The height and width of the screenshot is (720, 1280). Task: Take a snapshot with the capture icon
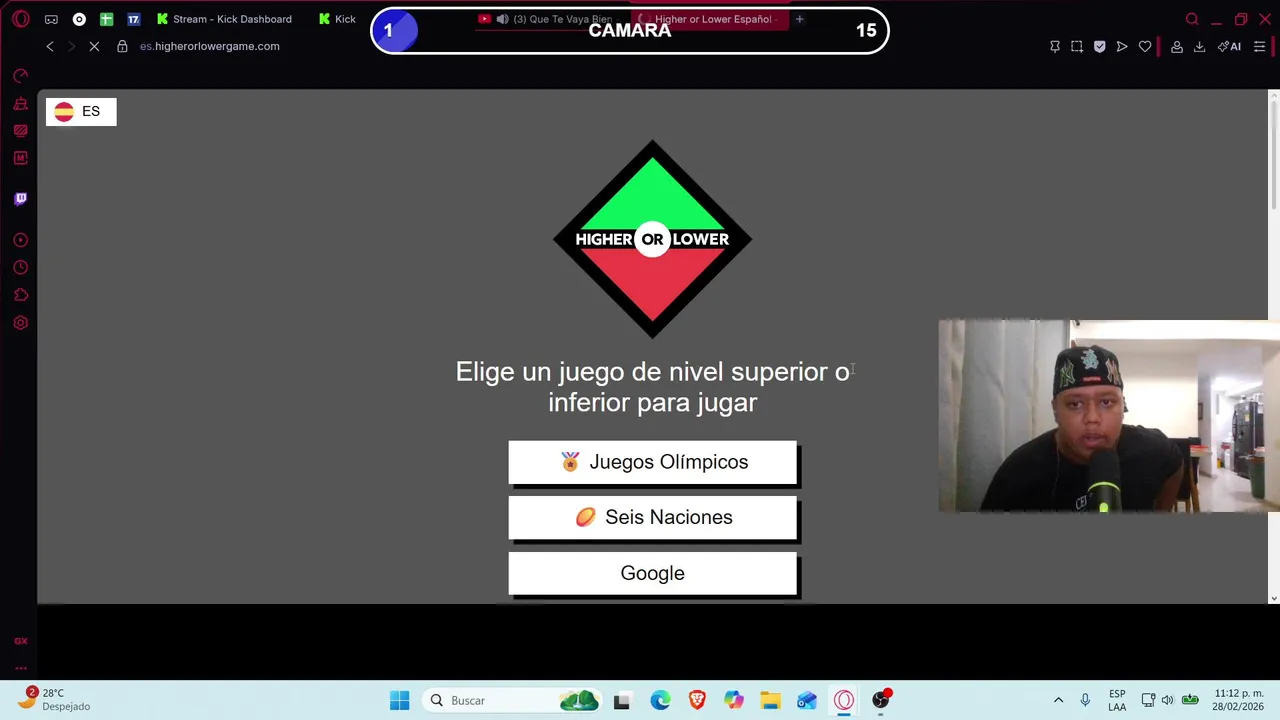point(1077,46)
